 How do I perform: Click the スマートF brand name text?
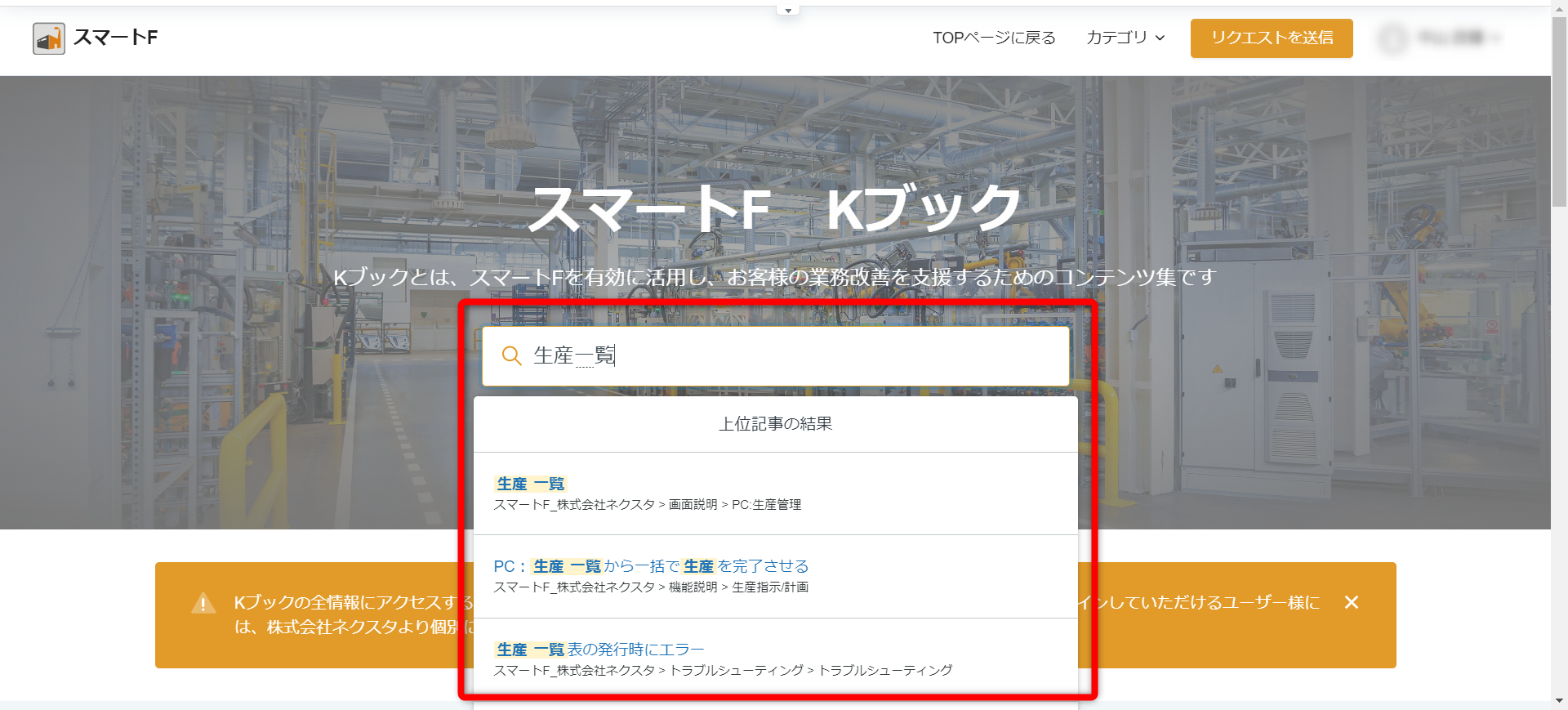coord(115,38)
